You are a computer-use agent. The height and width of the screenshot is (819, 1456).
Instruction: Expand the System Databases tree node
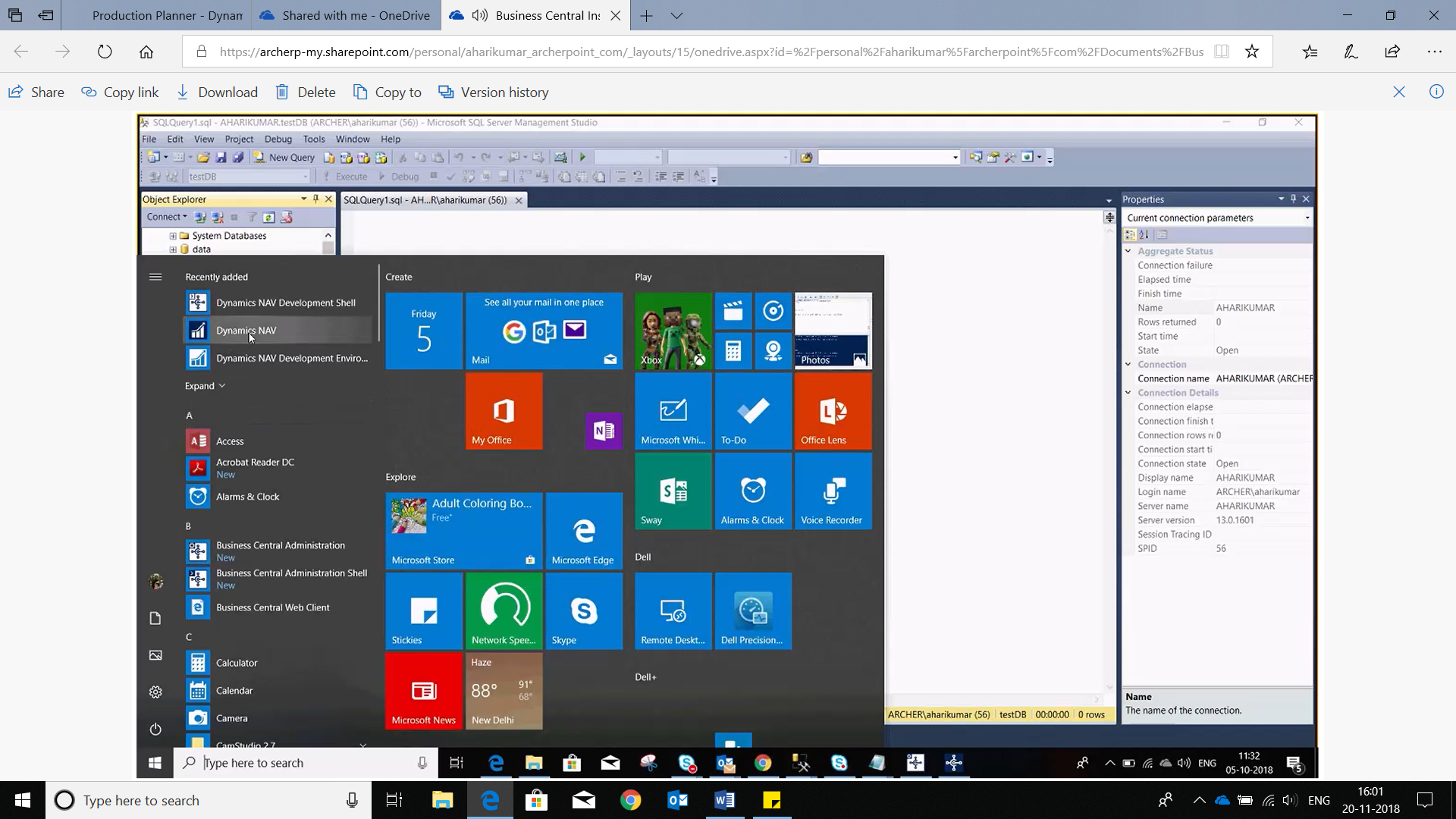click(x=173, y=236)
